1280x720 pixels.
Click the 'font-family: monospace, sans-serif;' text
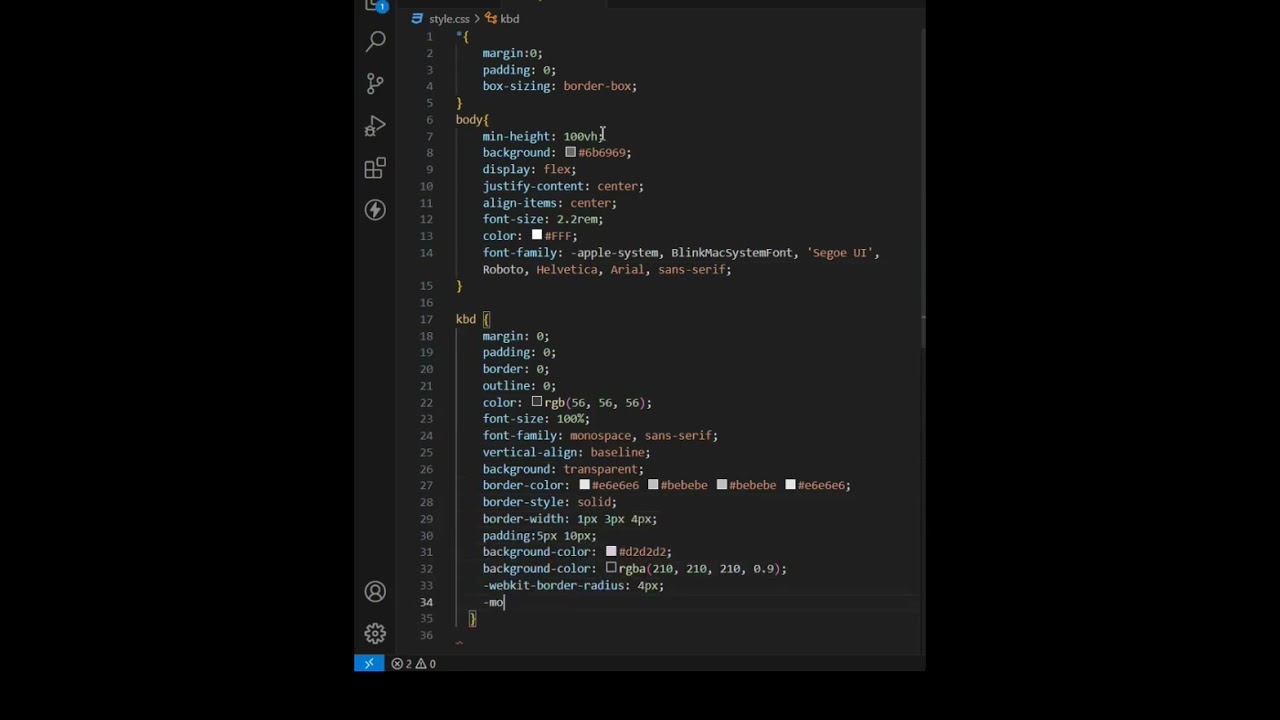(x=600, y=436)
